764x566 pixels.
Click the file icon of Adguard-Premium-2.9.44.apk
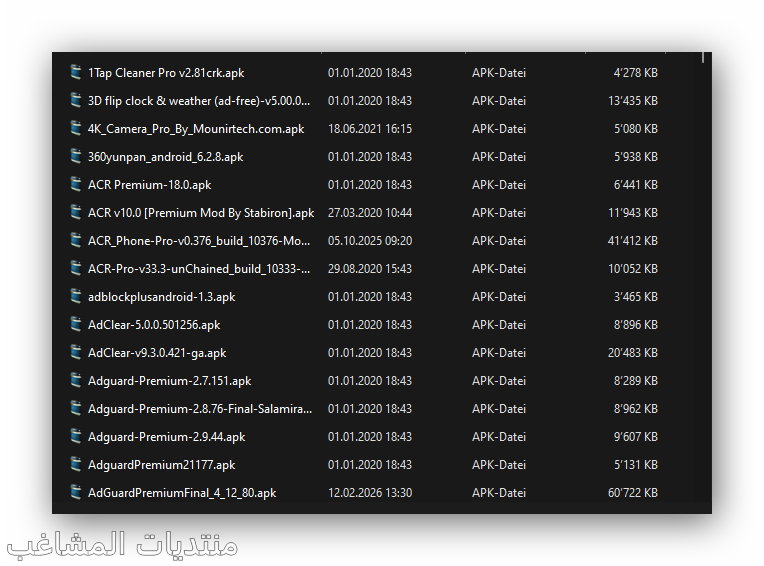pyautogui.click(x=76, y=436)
